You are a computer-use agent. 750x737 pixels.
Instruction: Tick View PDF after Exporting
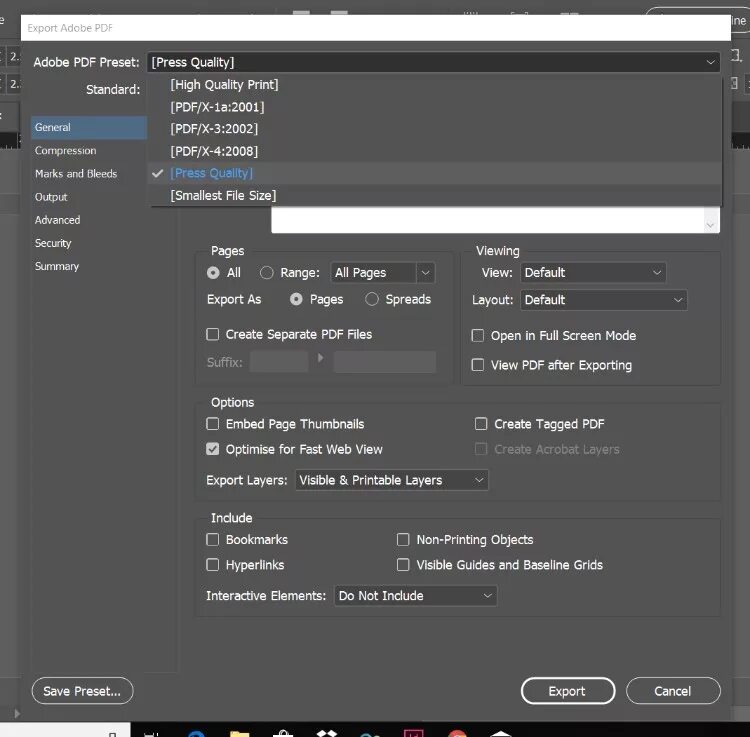coord(477,365)
